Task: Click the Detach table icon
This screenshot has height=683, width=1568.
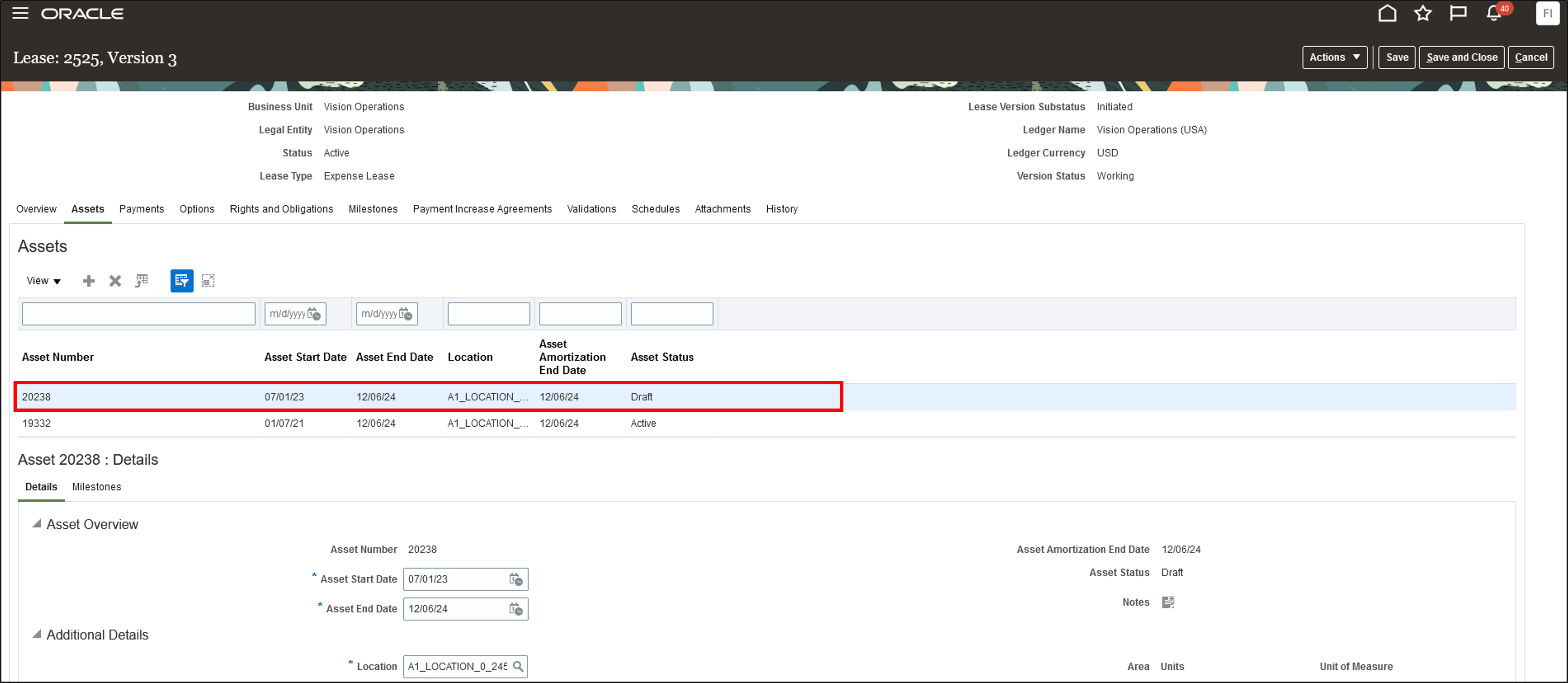Action: (x=208, y=281)
